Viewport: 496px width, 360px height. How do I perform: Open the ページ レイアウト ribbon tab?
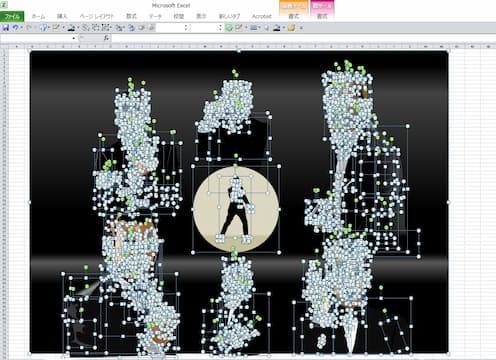[x=97, y=16]
